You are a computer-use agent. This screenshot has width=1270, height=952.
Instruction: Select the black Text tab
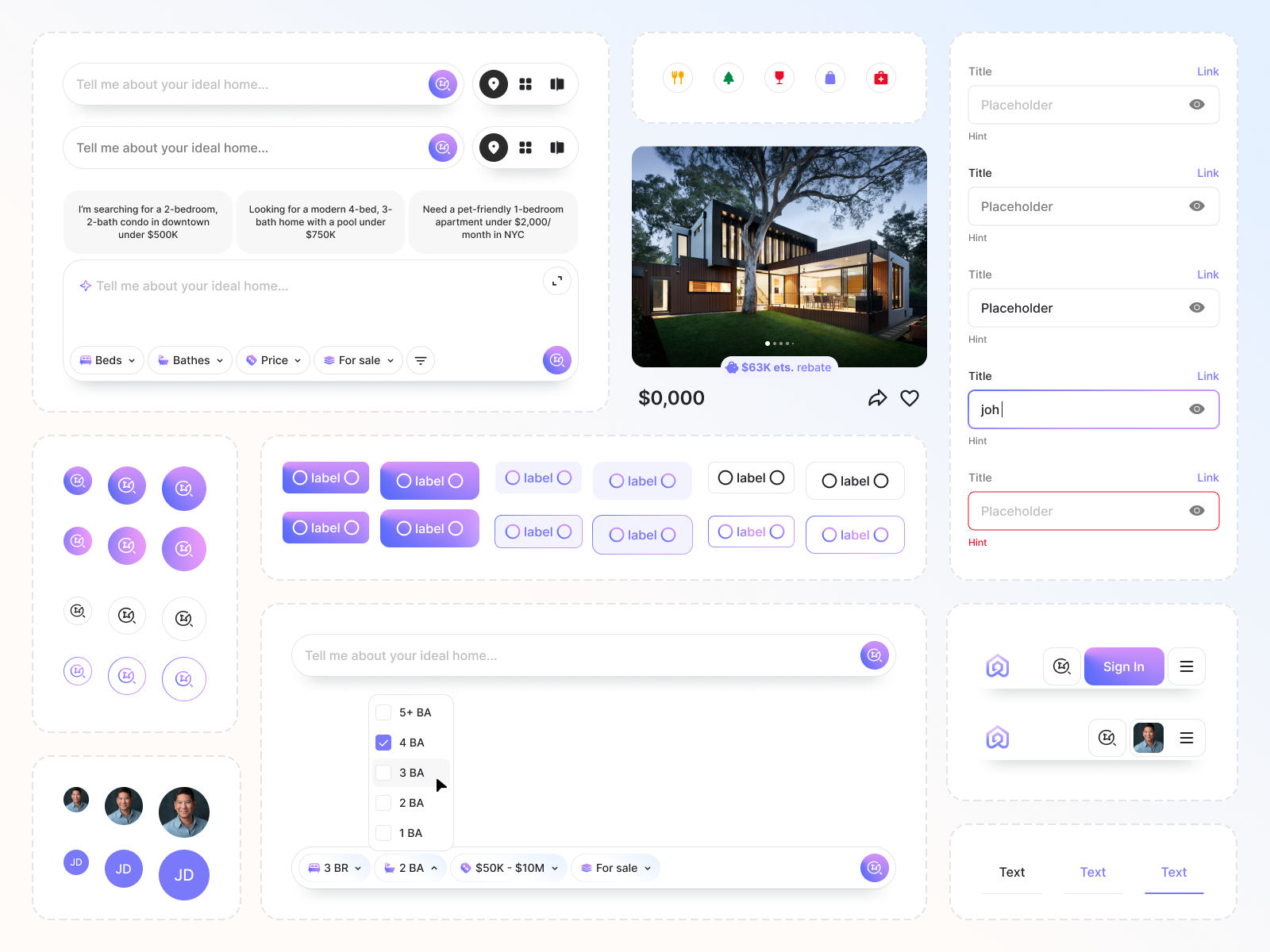pyautogui.click(x=1012, y=872)
